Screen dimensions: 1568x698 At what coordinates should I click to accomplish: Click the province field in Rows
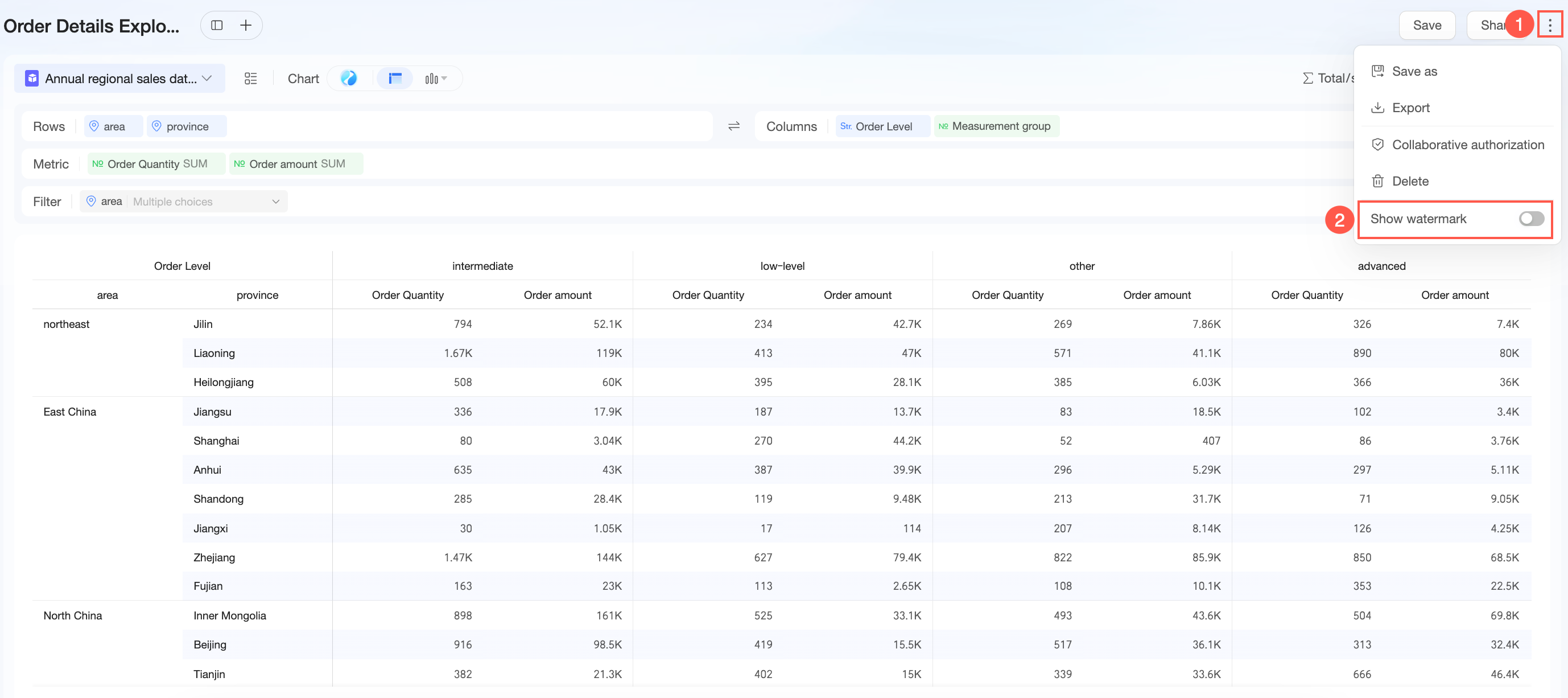pos(187,127)
